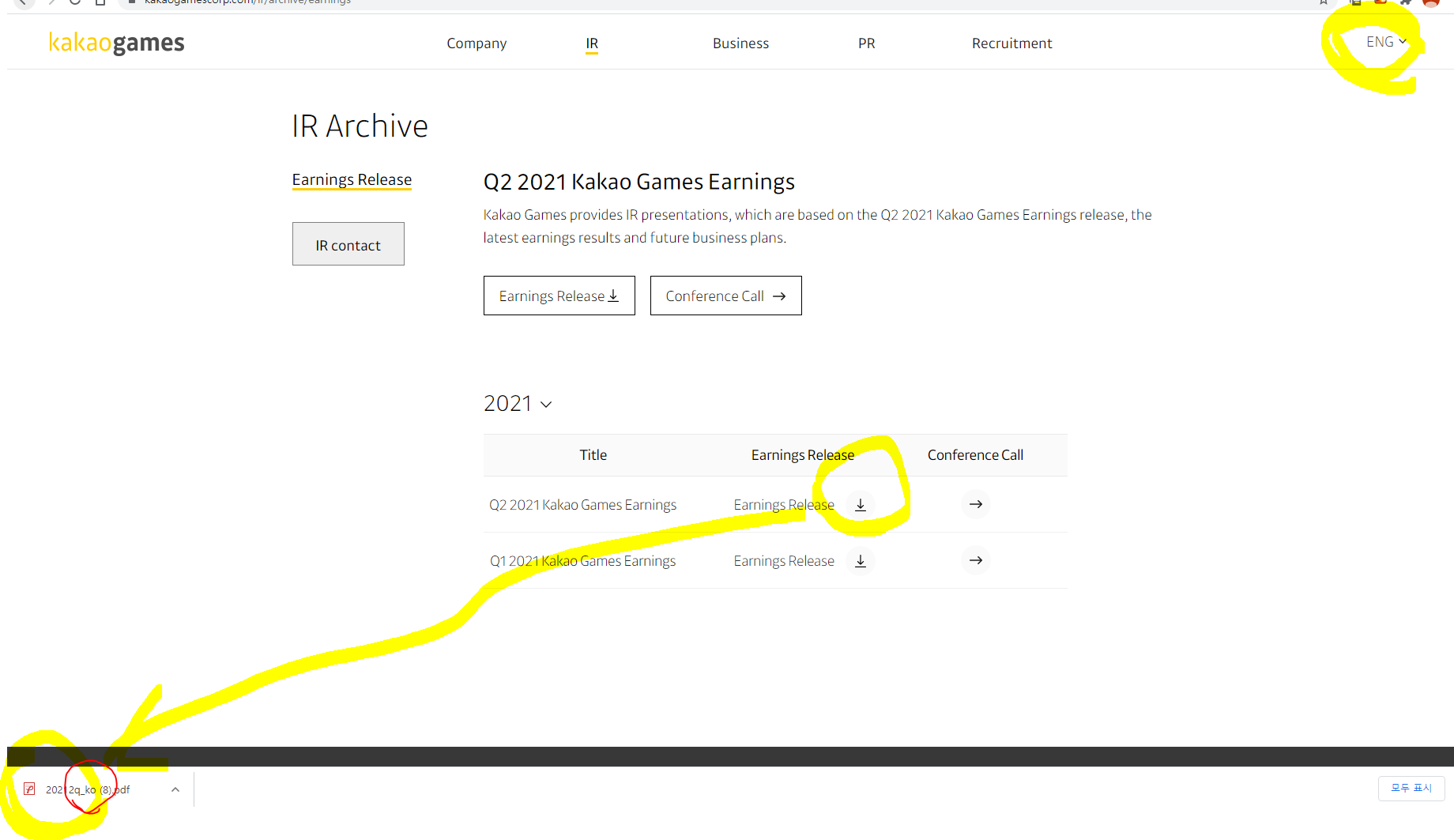
Task: Open the downloaded 2q_ko pdf file
Action: point(88,789)
